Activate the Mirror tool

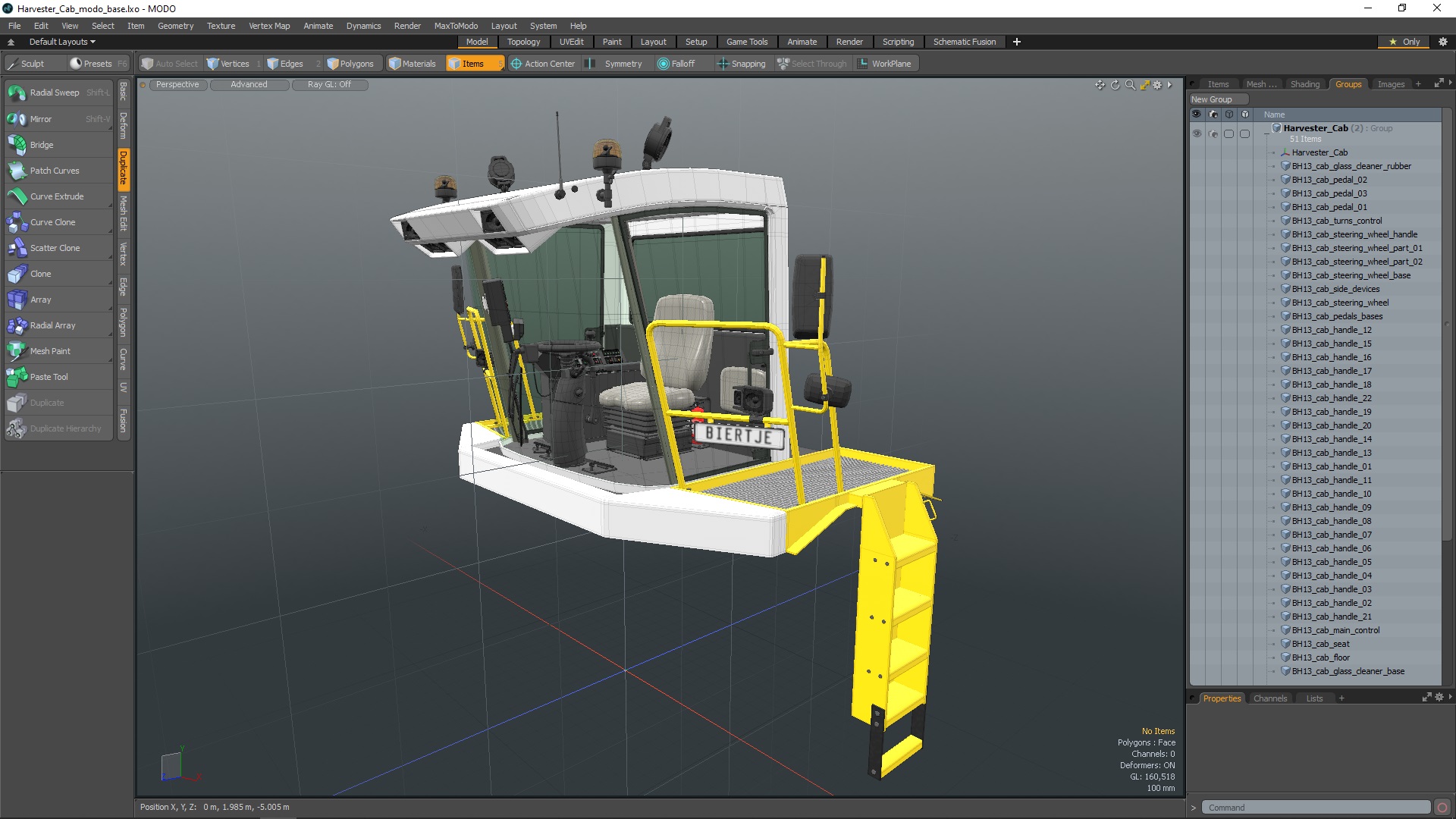coord(41,119)
